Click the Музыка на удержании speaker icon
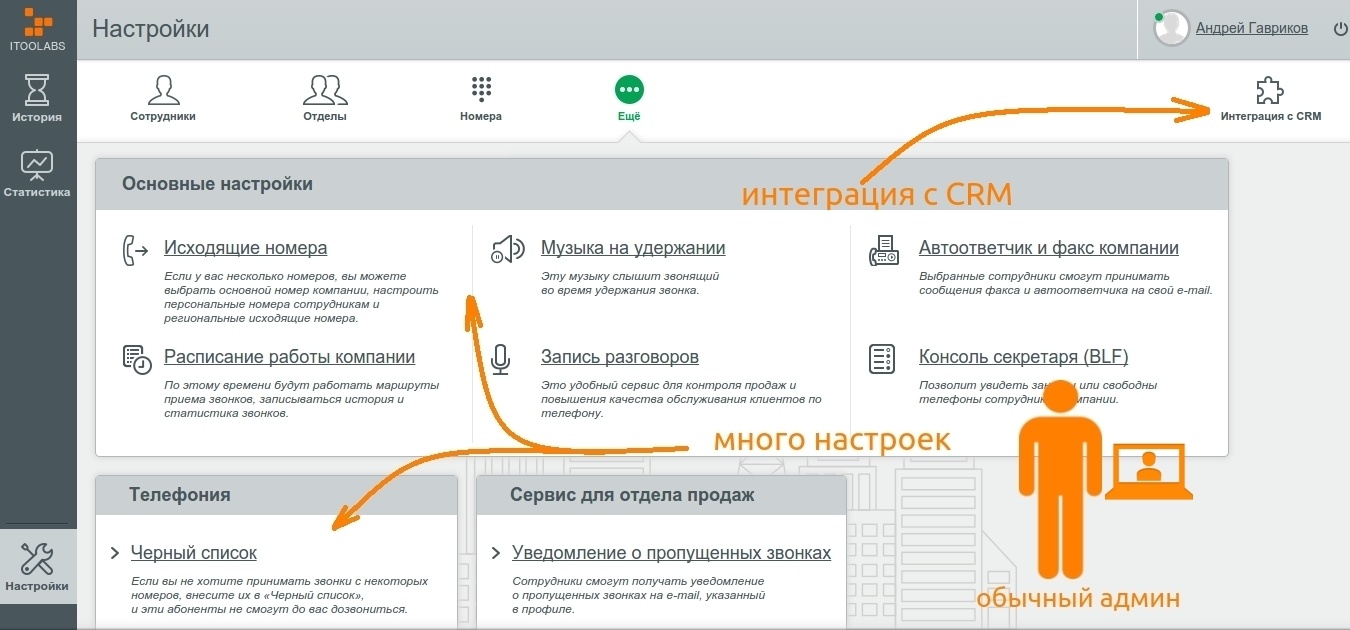This screenshot has height=630, width=1350. (508, 250)
